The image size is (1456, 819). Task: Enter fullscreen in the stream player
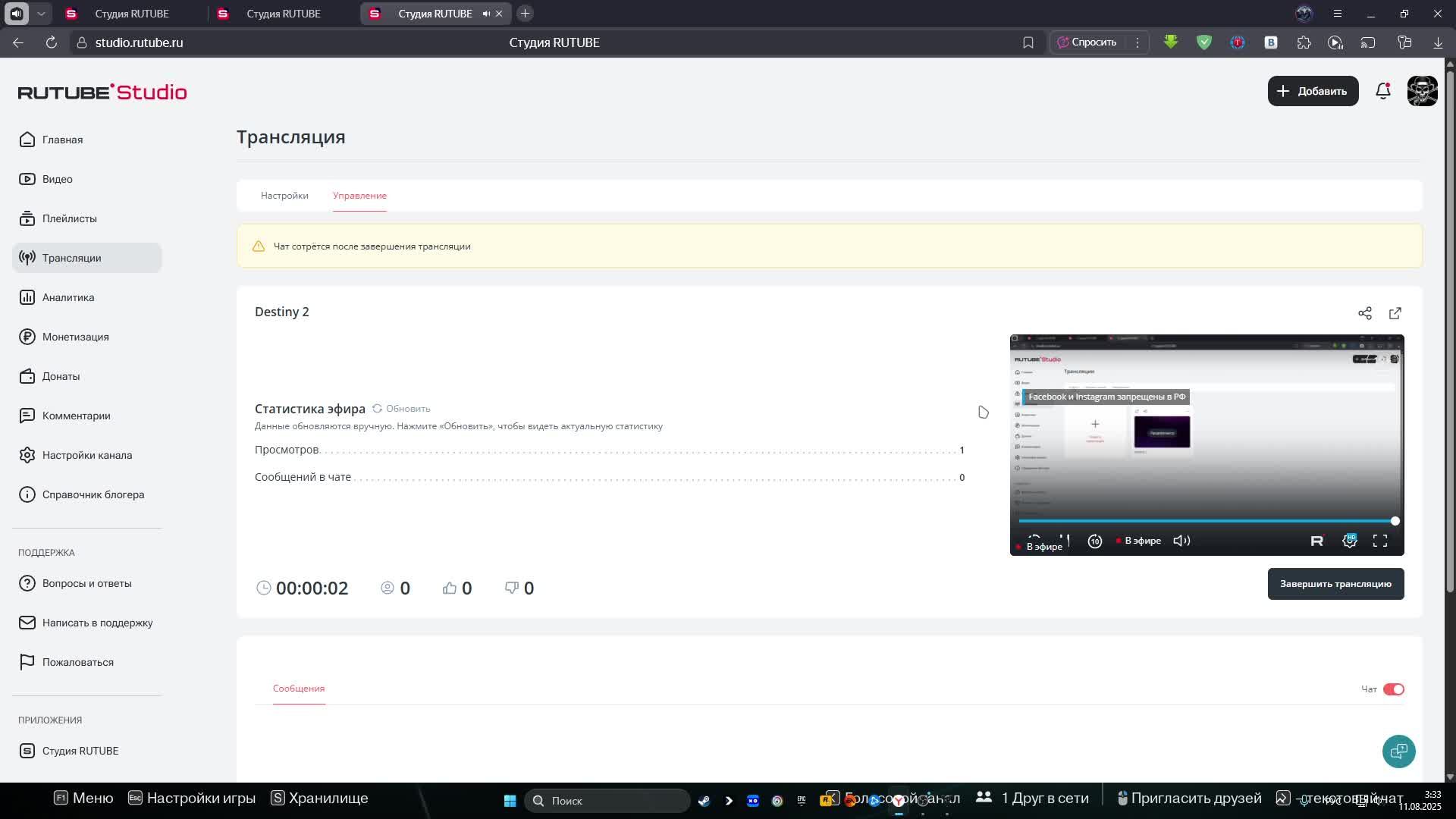coord(1380,541)
